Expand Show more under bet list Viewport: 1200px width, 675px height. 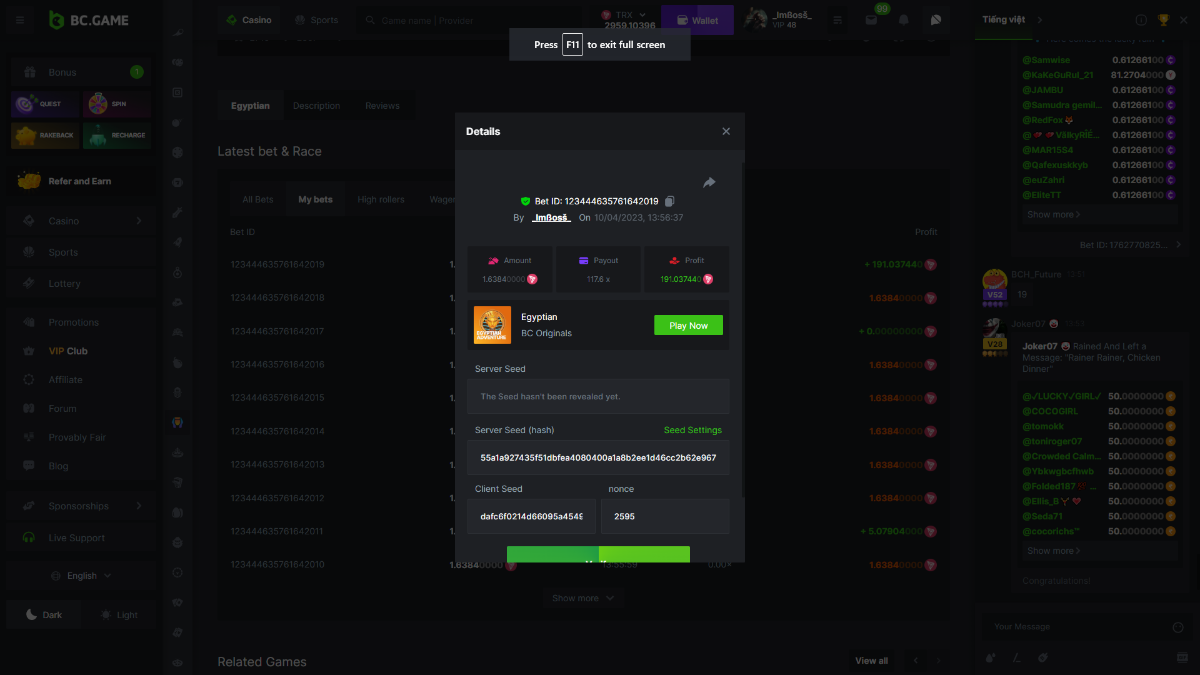(583, 598)
